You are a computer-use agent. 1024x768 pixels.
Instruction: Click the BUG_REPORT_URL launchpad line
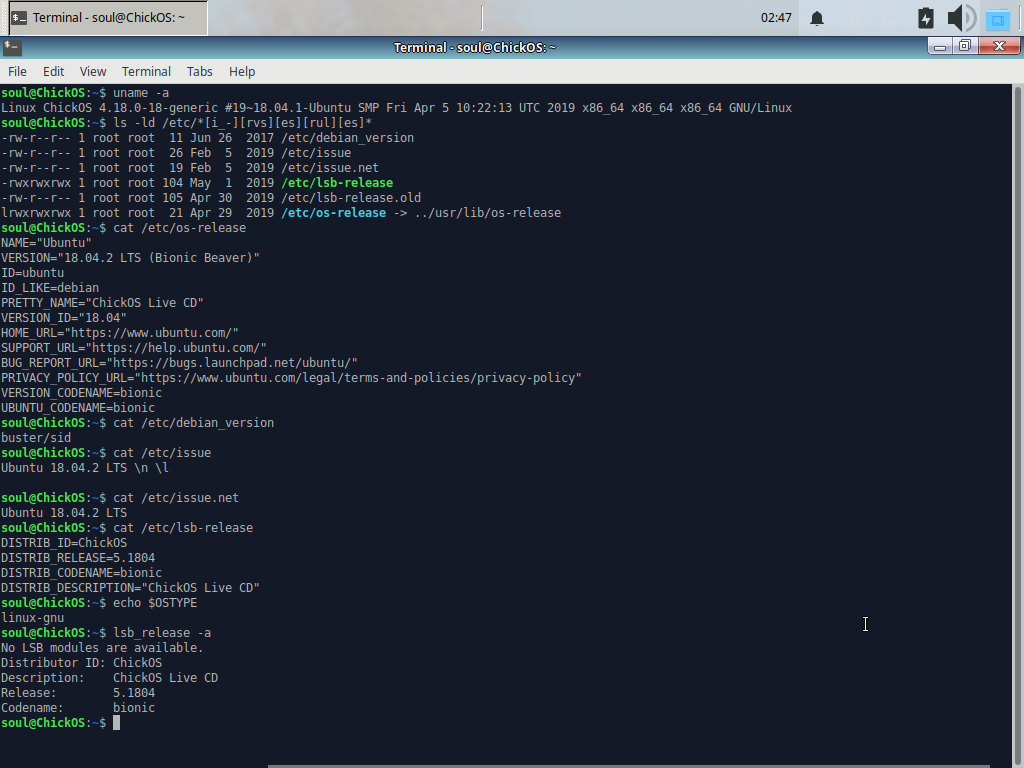point(180,363)
